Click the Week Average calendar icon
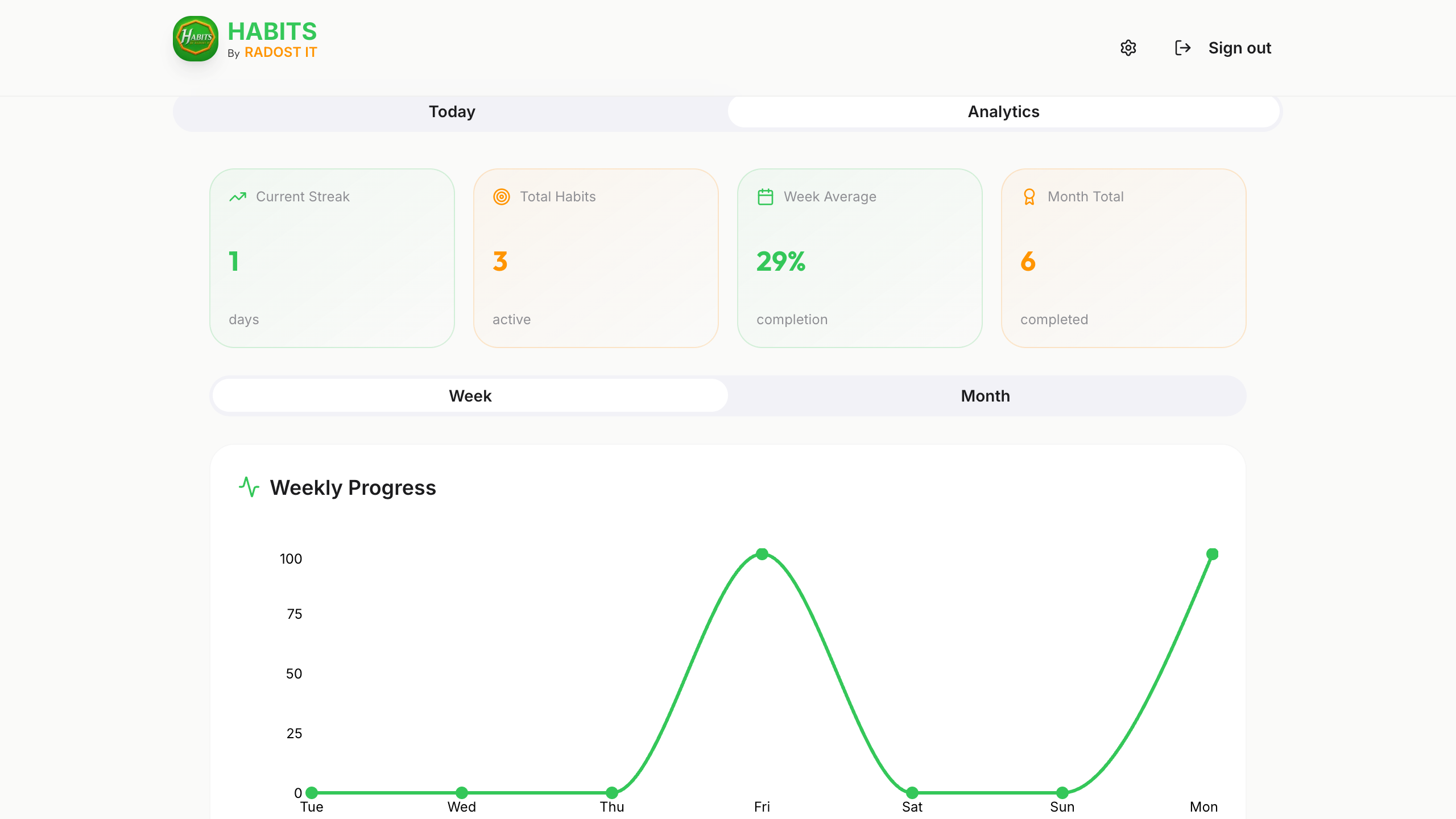This screenshot has height=819, width=1456. [x=766, y=197]
